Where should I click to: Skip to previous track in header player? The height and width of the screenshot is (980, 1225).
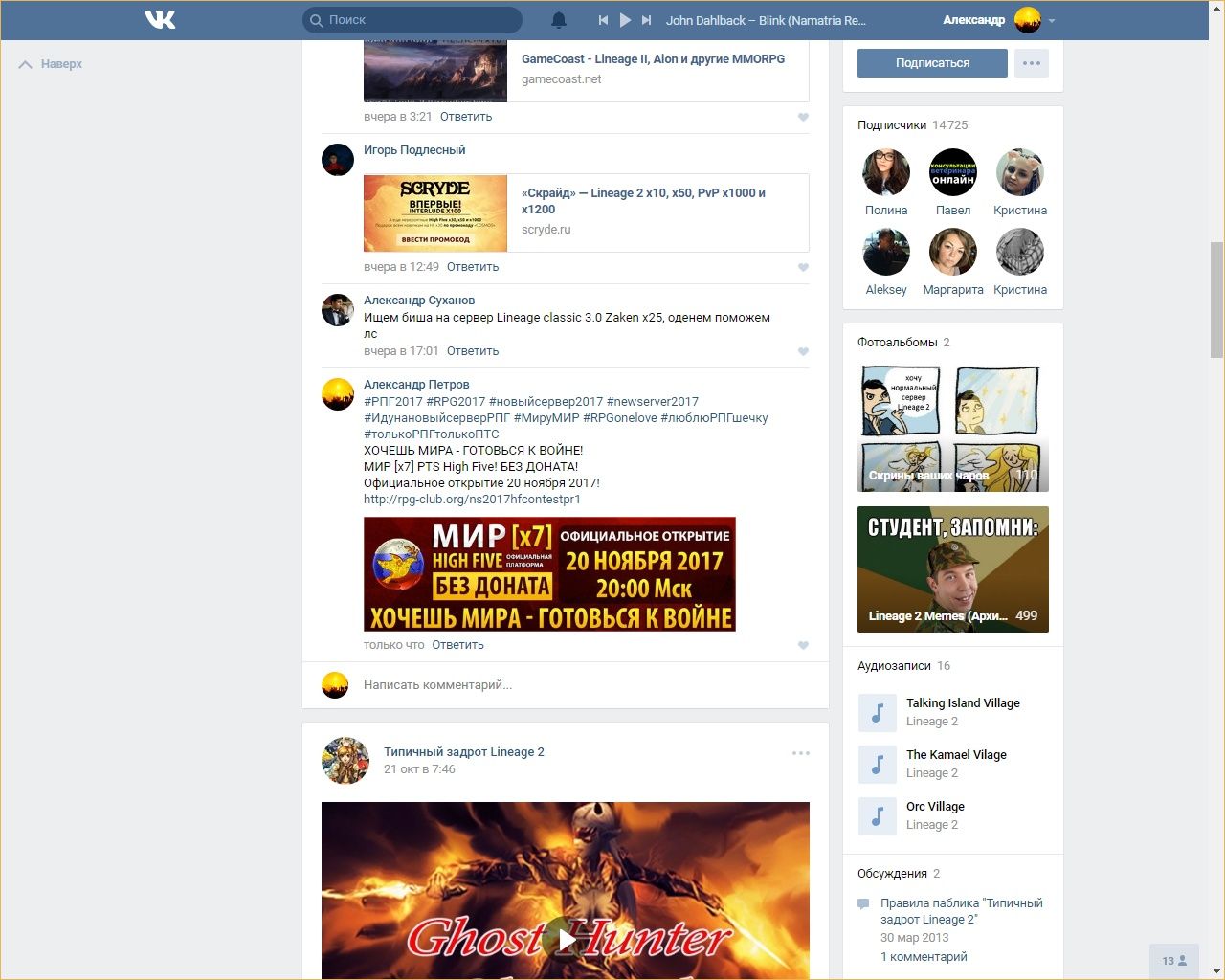click(x=603, y=20)
